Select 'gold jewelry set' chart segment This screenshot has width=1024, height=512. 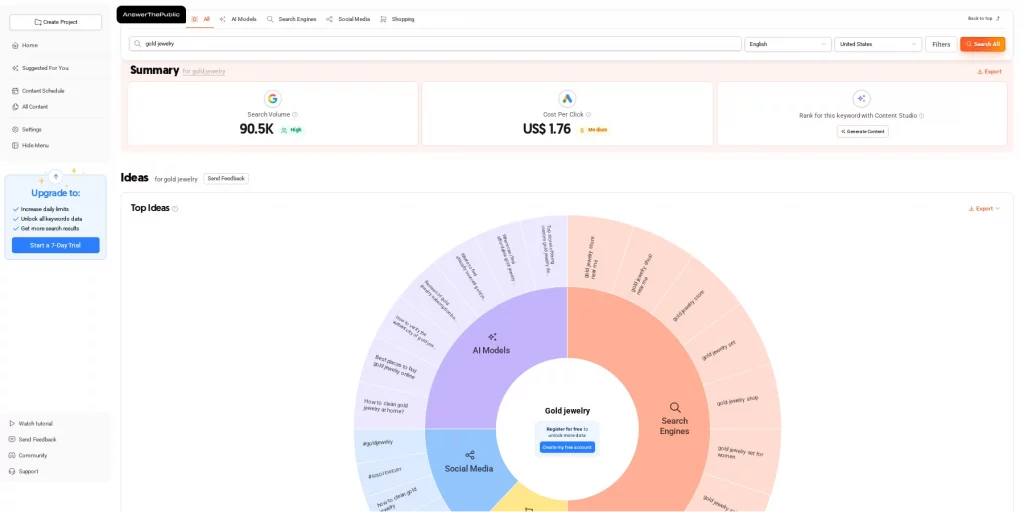coord(720,350)
